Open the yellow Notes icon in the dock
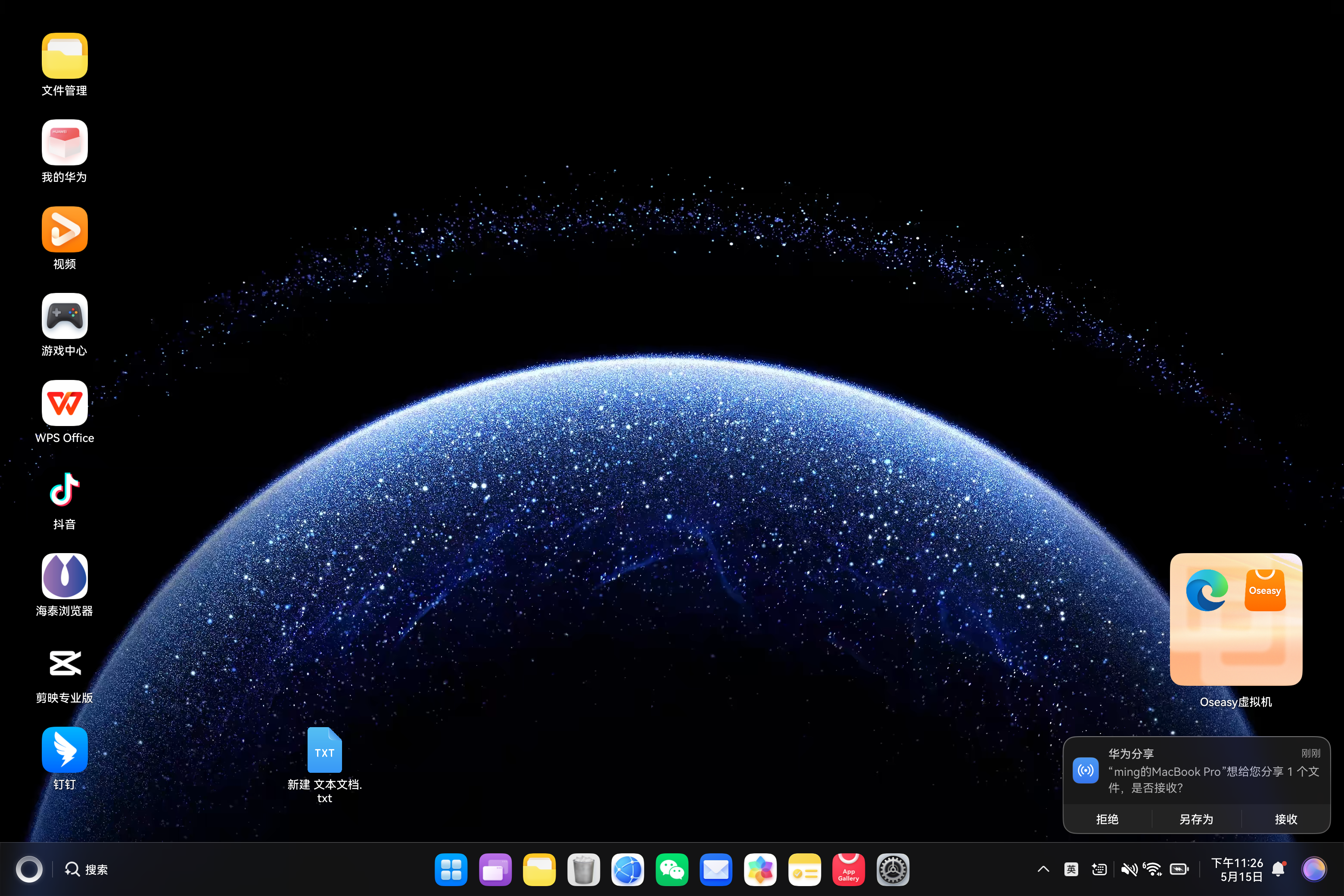The width and height of the screenshot is (1344, 896). pyautogui.click(x=805, y=870)
